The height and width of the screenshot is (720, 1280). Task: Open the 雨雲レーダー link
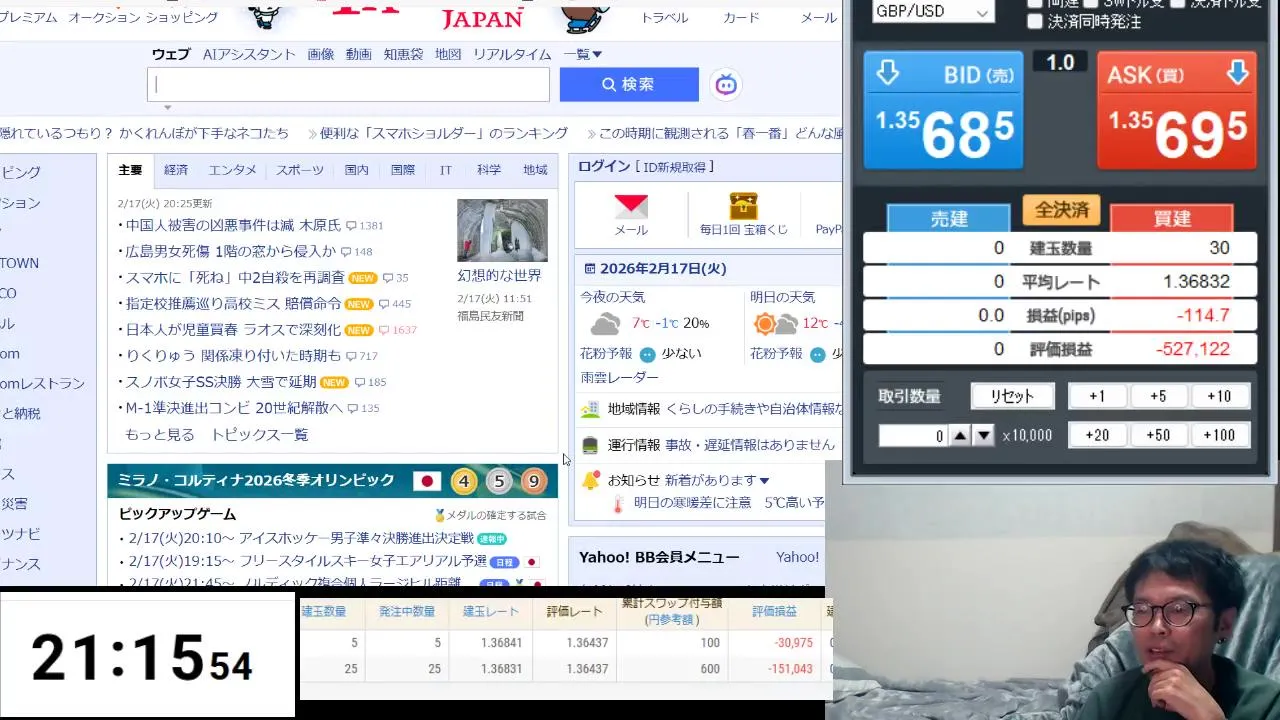(x=620, y=378)
